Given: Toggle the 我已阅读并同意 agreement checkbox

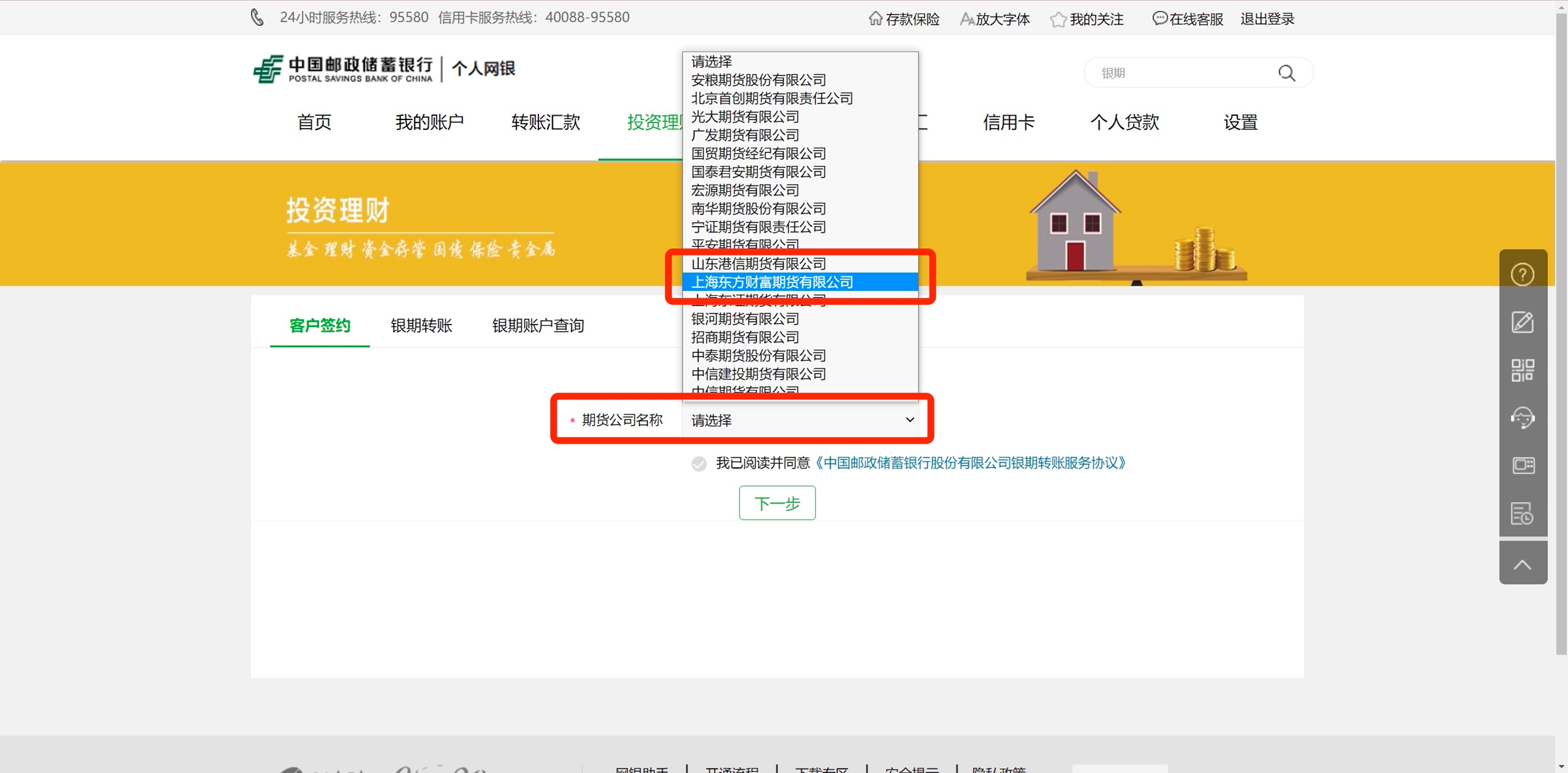Looking at the screenshot, I should click(699, 464).
